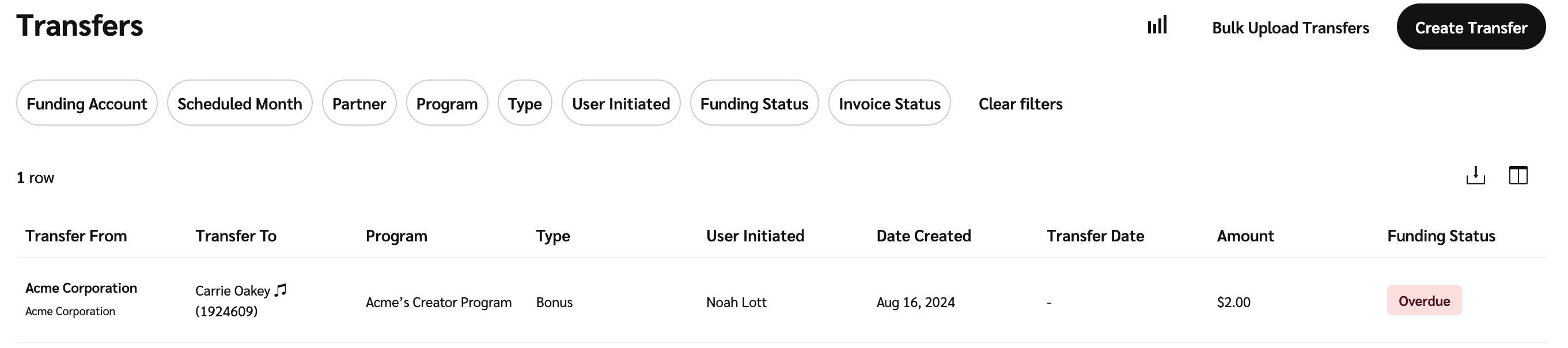The width and height of the screenshot is (1568, 348).
Task: Expand the Program filter pill
Action: [447, 104]
